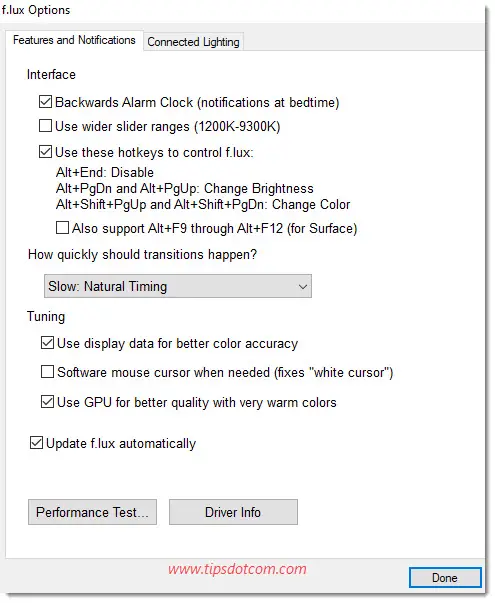Click the How quickly should transitions happen label
Image resolution: width=495 pixels, height=603 pixels.
click(142, 255)
